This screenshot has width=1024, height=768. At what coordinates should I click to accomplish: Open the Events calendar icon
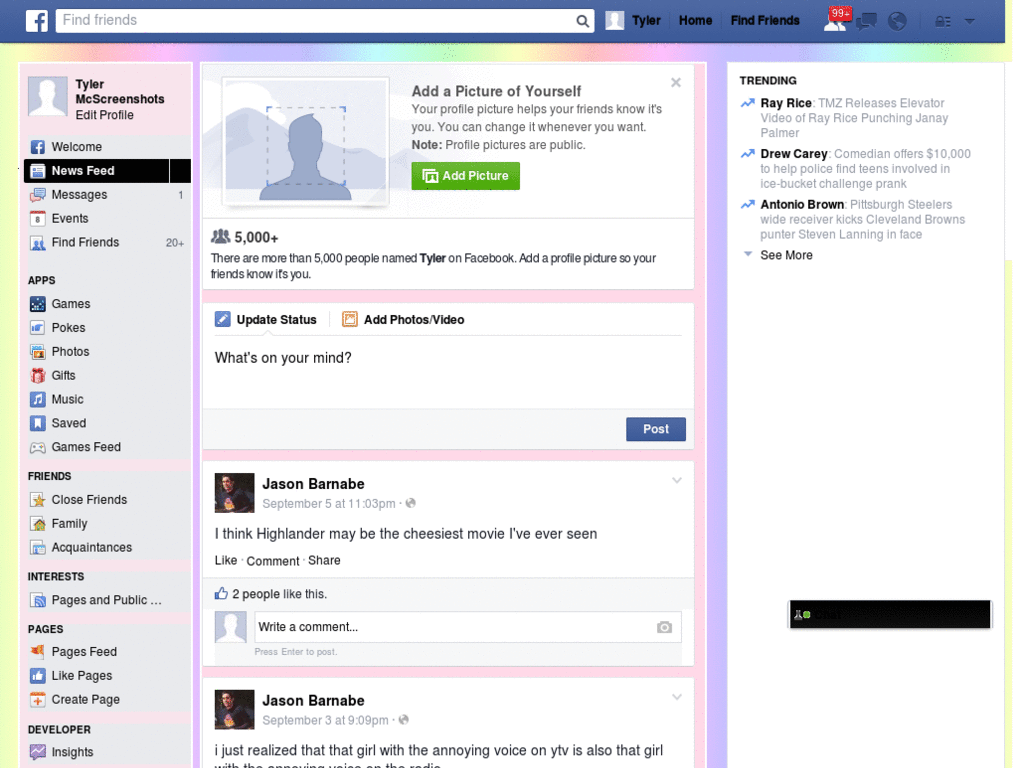(38, 218)
